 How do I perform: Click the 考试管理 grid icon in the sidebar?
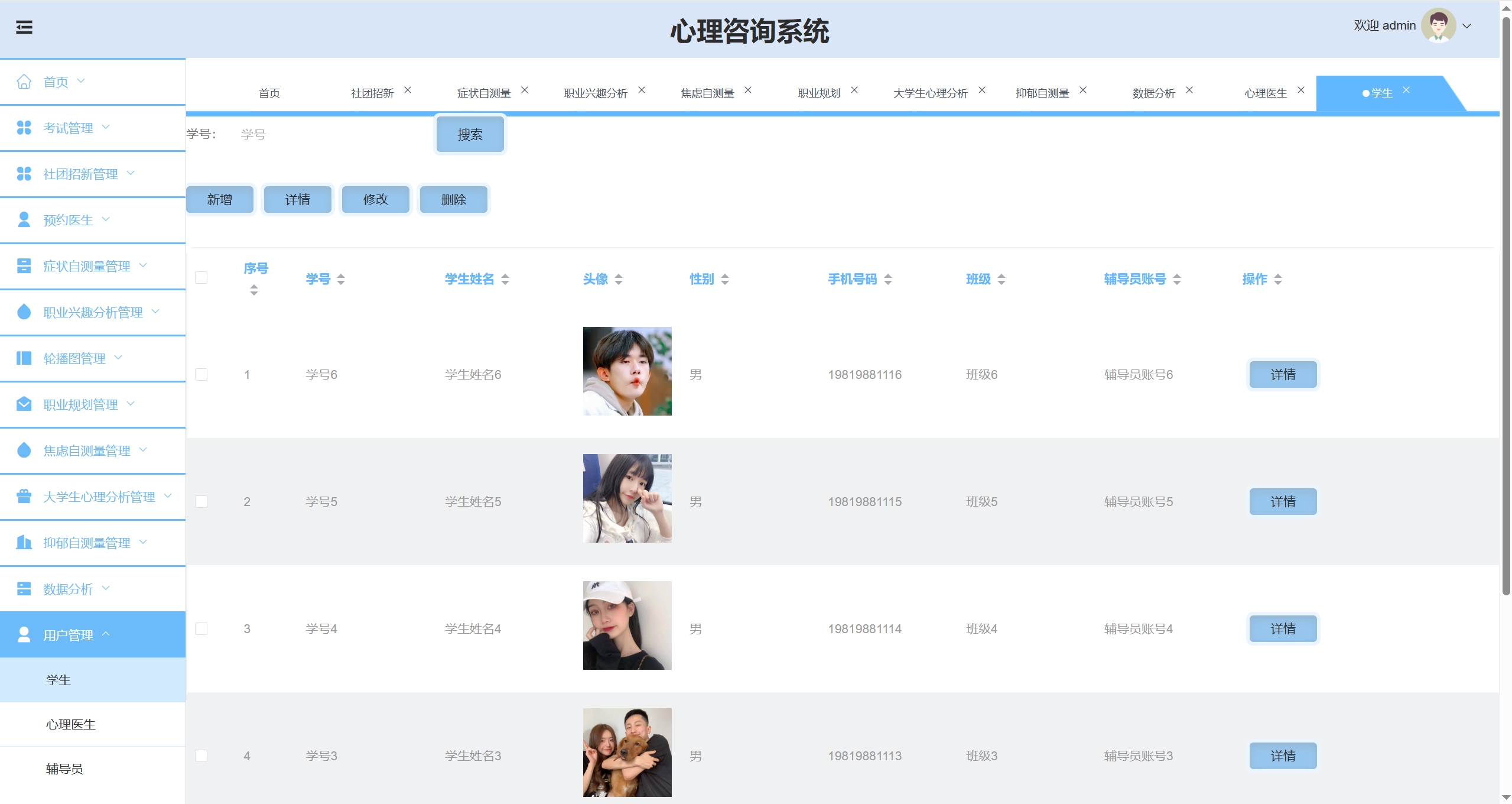(24, 128)
